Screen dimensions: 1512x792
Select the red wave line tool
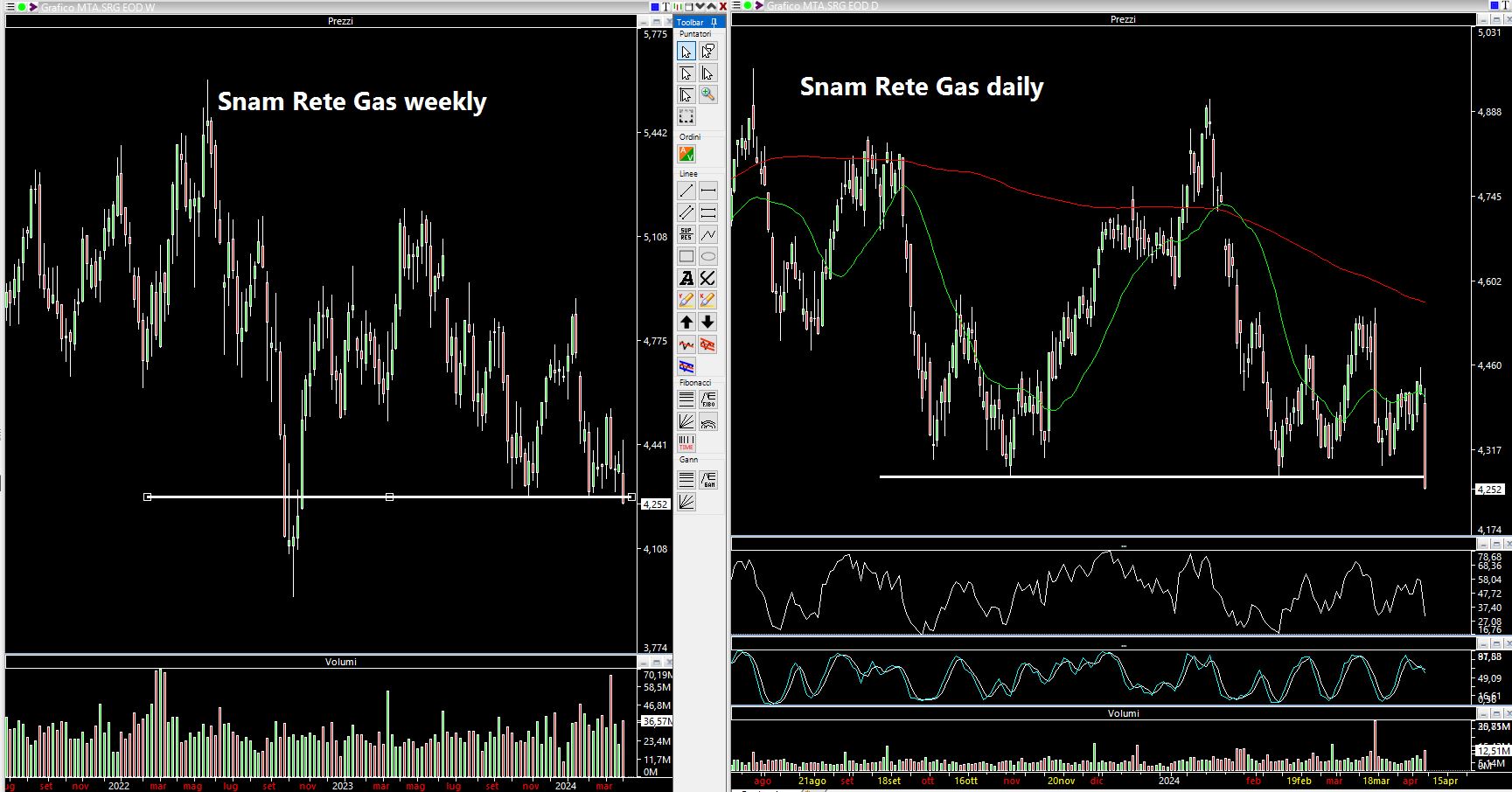[x=686, y=344]
